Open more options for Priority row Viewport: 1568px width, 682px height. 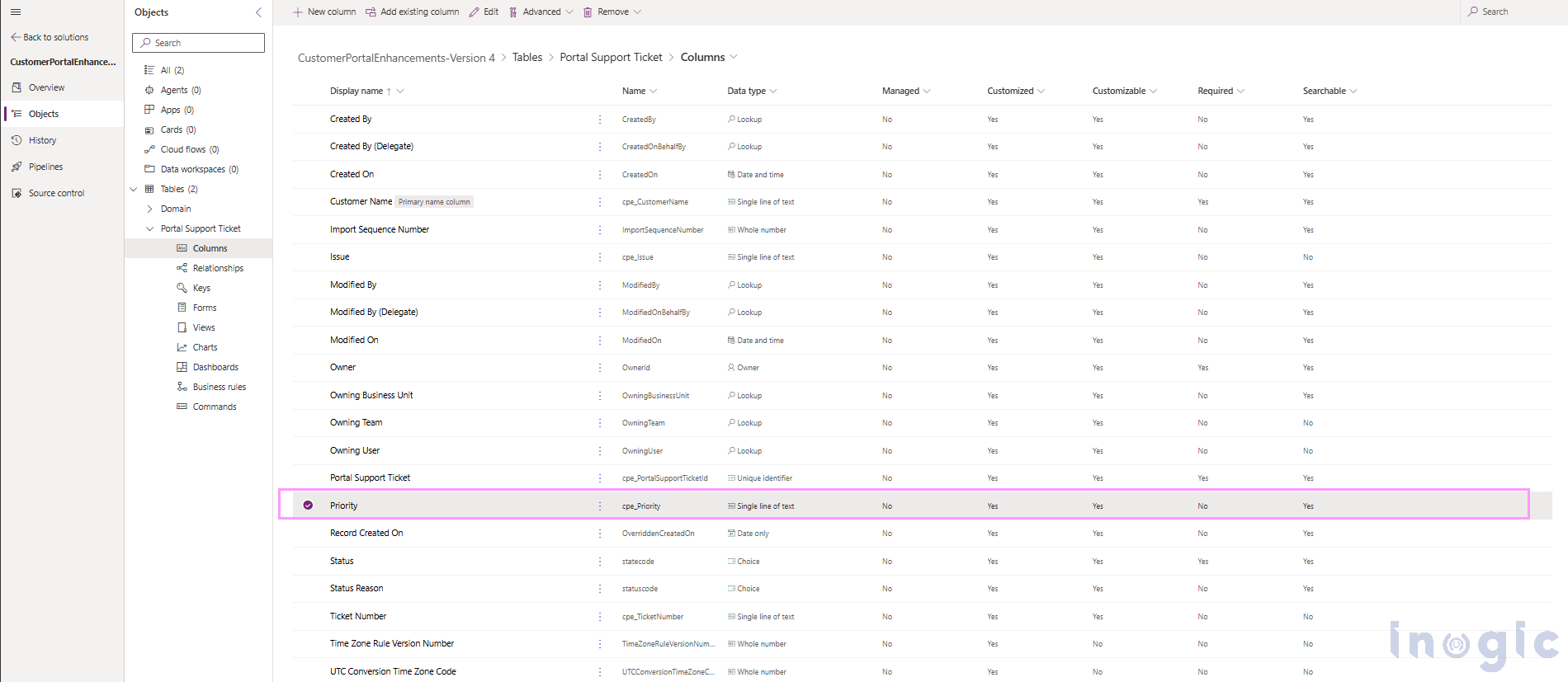pos(600,506)
